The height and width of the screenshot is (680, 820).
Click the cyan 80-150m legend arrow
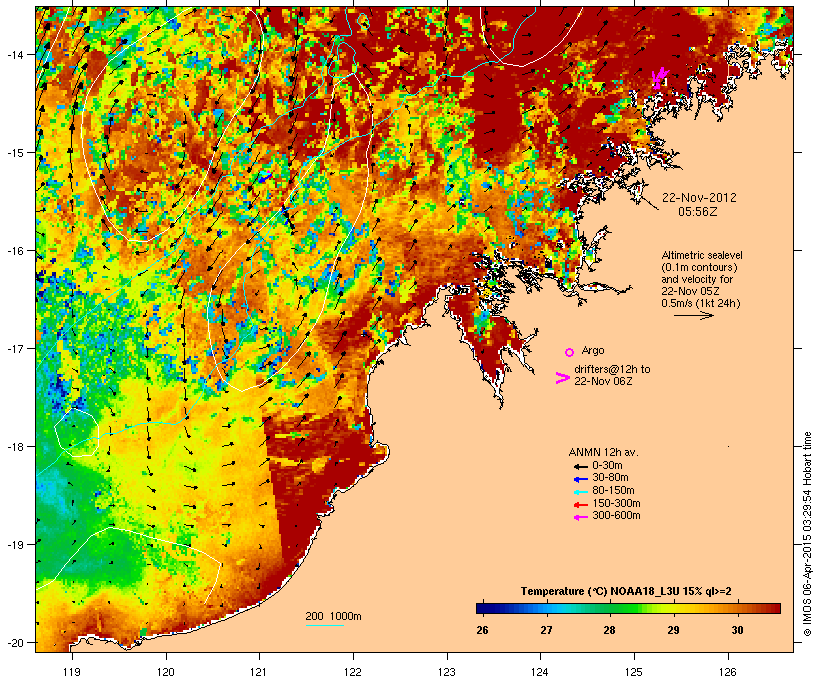[580, 492]
